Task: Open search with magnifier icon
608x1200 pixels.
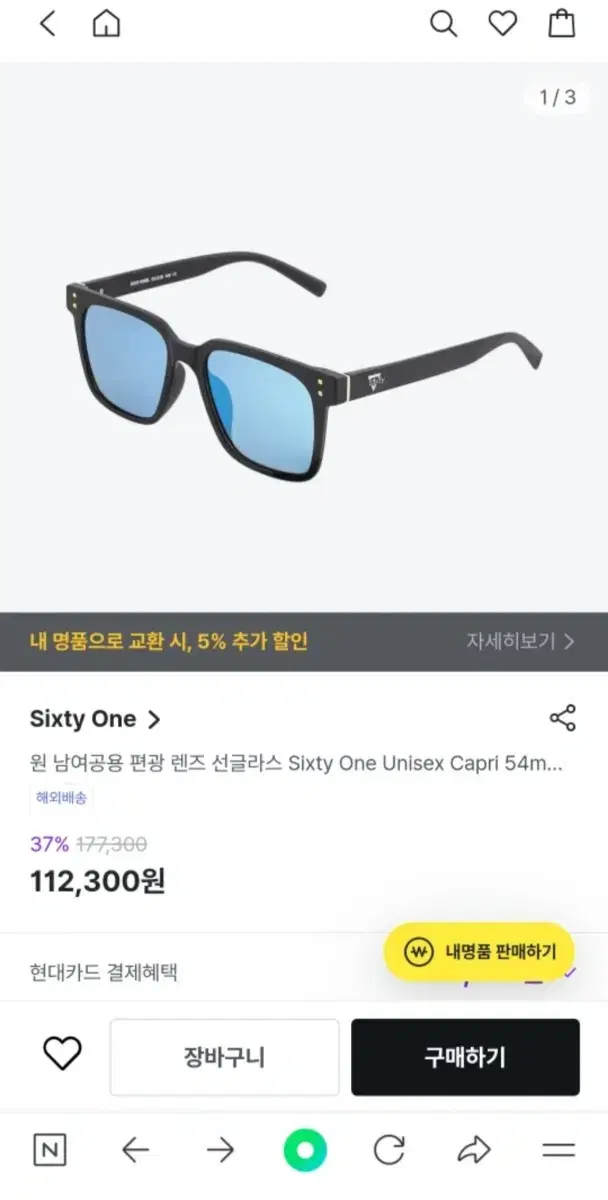Action: point(443,23)
